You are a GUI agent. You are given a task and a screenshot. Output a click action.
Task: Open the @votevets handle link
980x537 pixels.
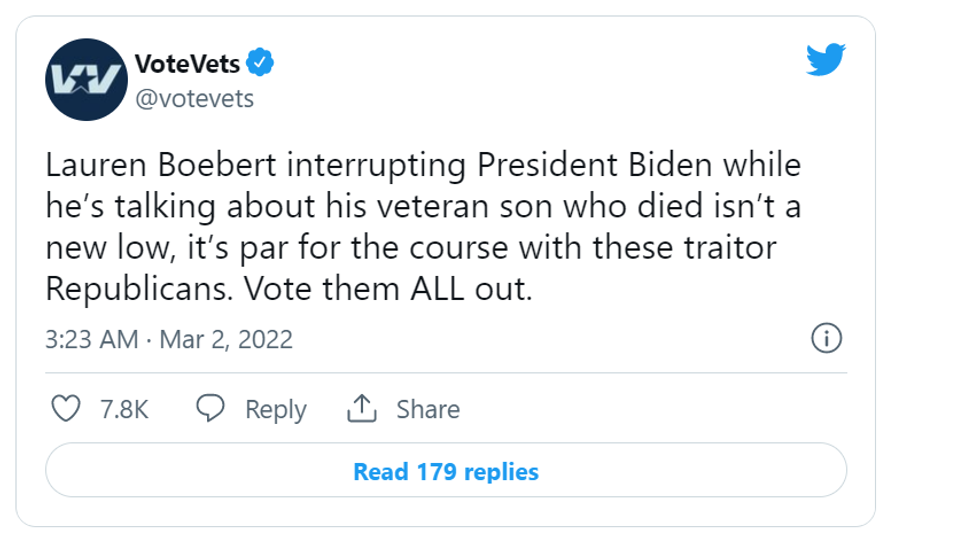(194, 98)
